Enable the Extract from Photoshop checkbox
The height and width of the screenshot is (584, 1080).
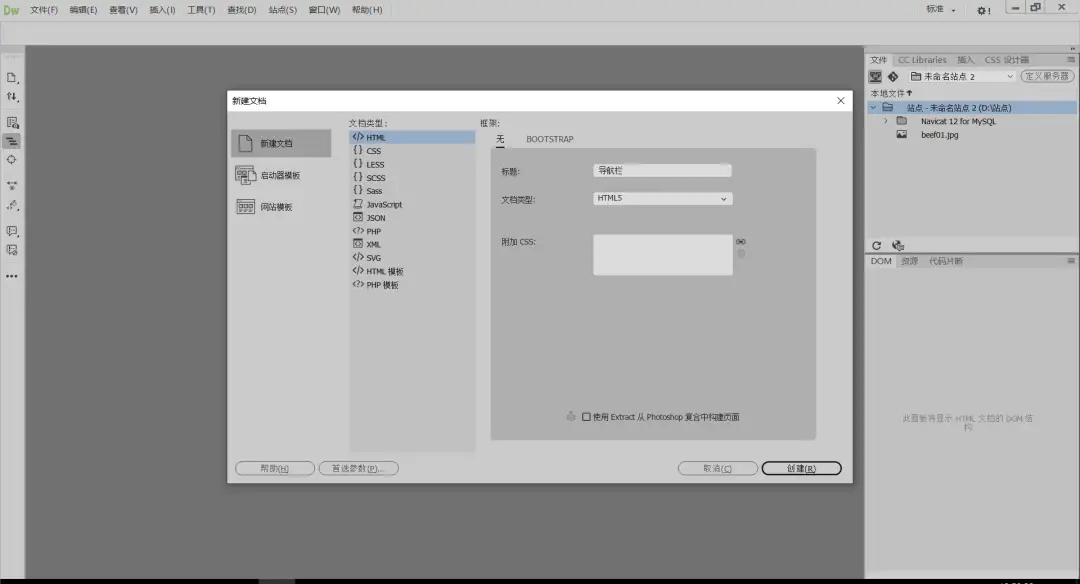pos(587,417)
